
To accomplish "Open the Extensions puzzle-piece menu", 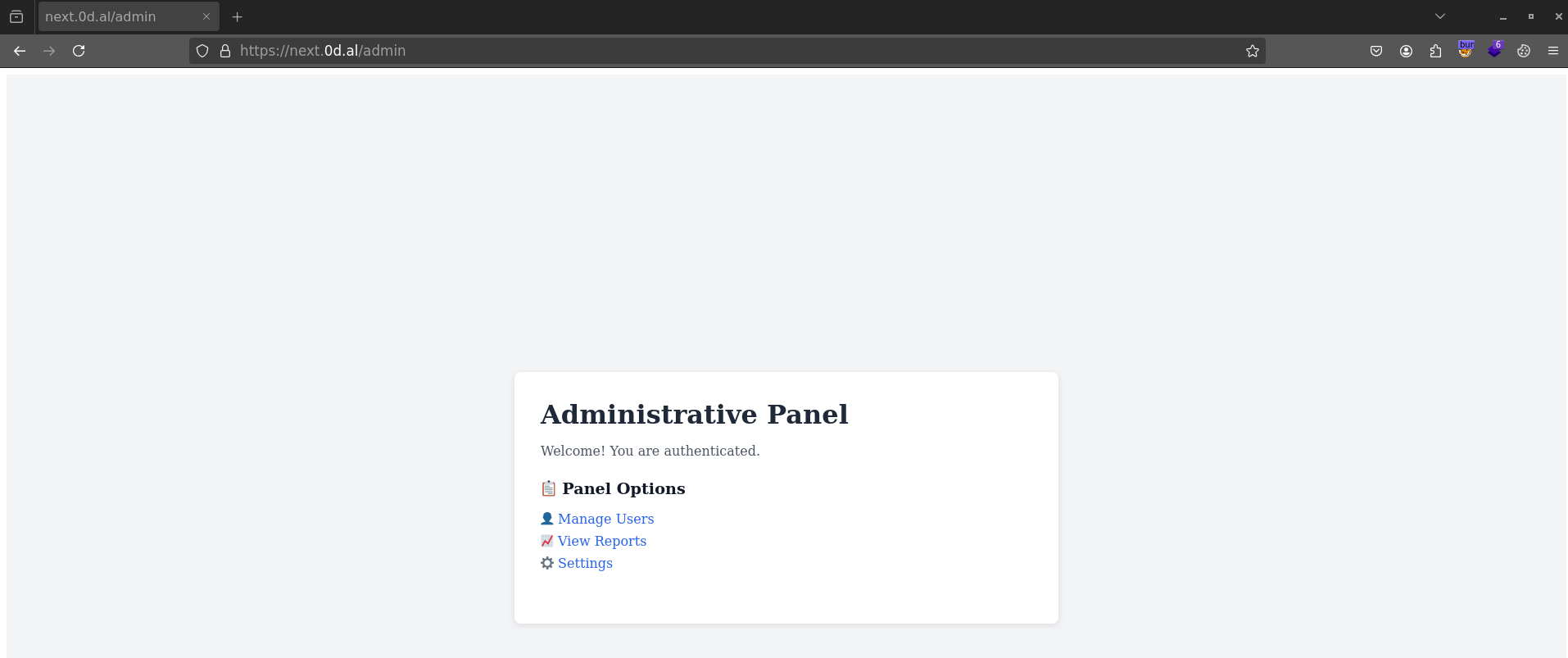I will click(x=1435, y=51).
